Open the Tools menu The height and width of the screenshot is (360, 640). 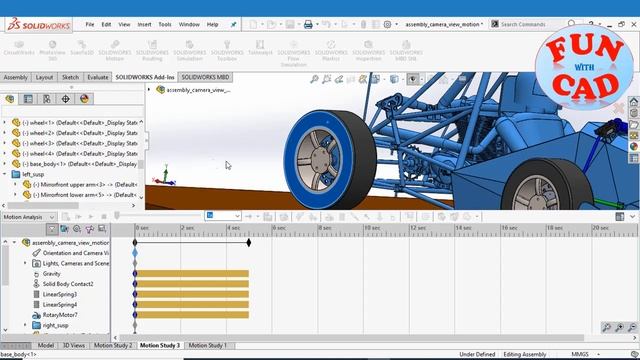(165, 24)
